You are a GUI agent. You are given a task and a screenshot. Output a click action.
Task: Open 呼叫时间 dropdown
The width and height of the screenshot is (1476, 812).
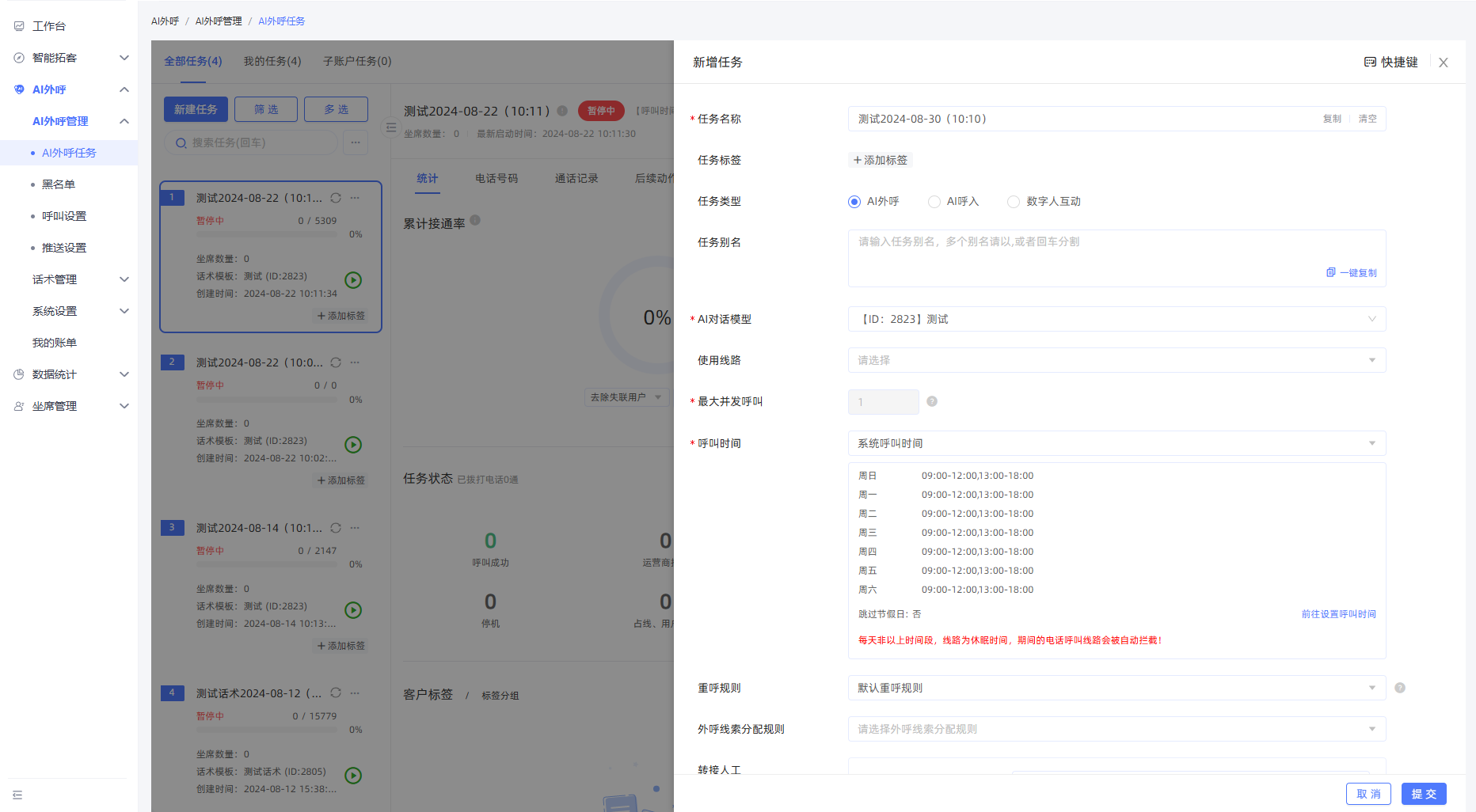(x=1117, y=443)
